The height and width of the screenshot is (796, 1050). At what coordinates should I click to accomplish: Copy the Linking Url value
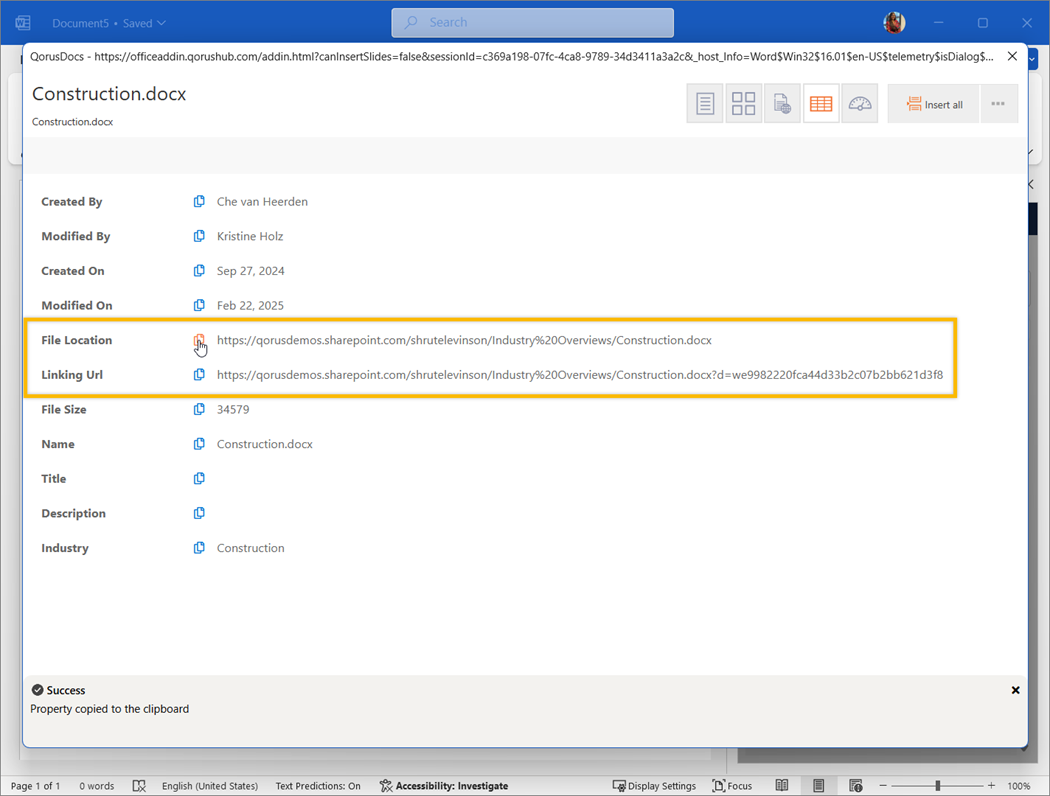199,375
